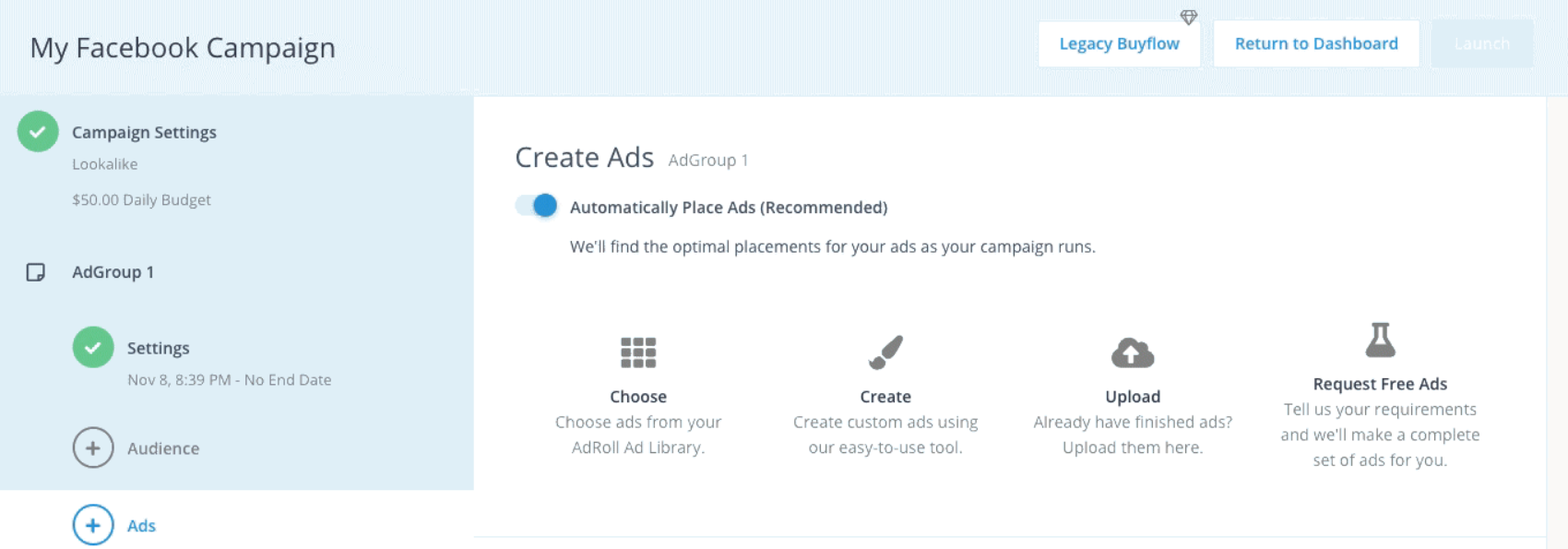Go to the Ads step
The image size is (1568, 549).
(141, 526)
